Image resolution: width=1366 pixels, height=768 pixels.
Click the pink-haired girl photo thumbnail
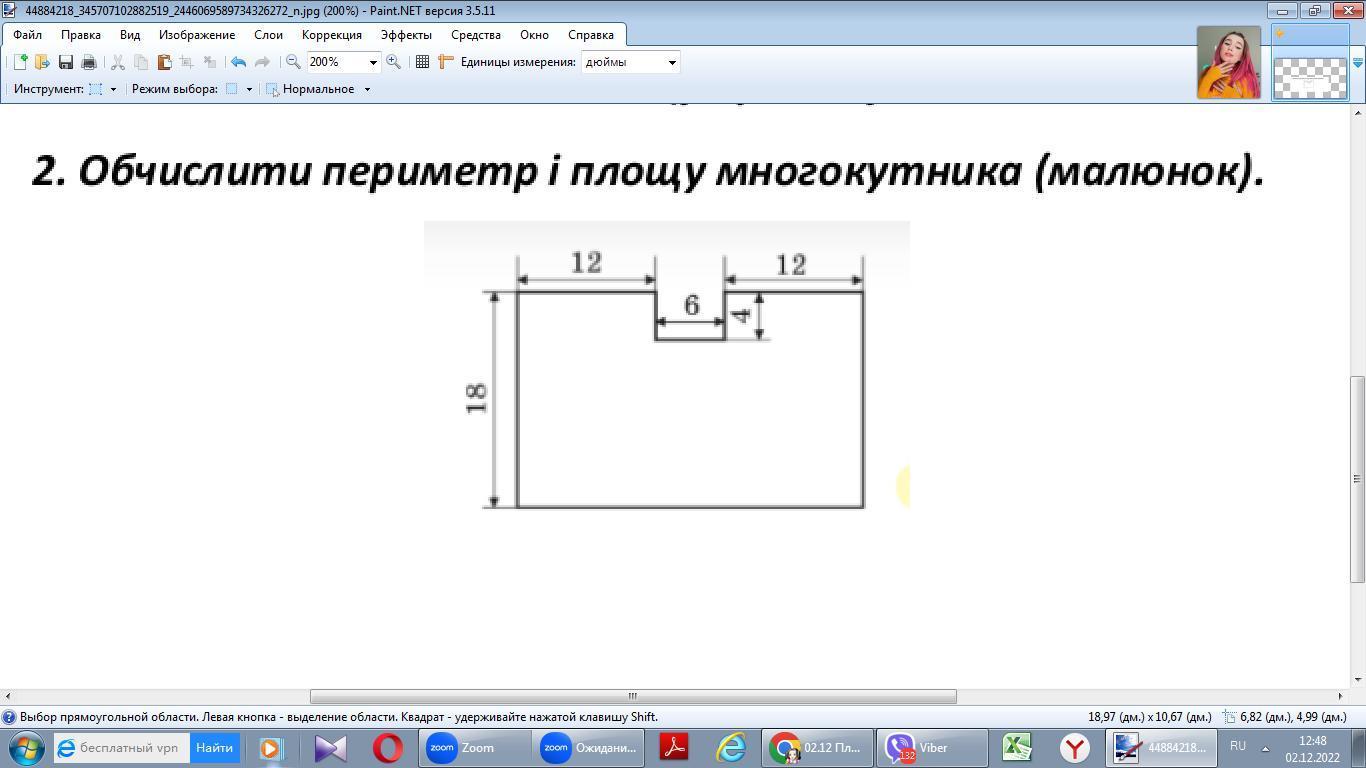(x=1229, y=62)
